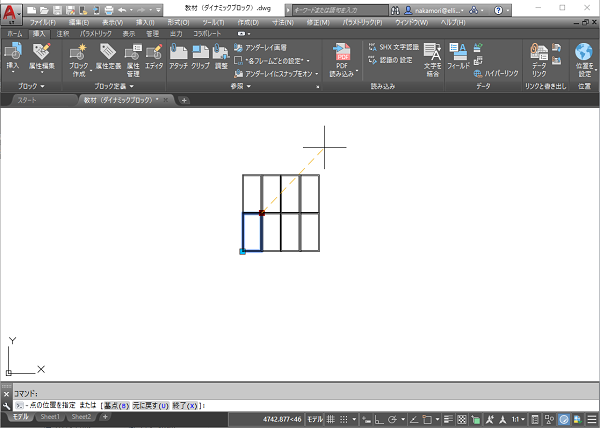Toggle drawing grid display in status bar
This screenshot has height=428, width=600.
[331, 420]
